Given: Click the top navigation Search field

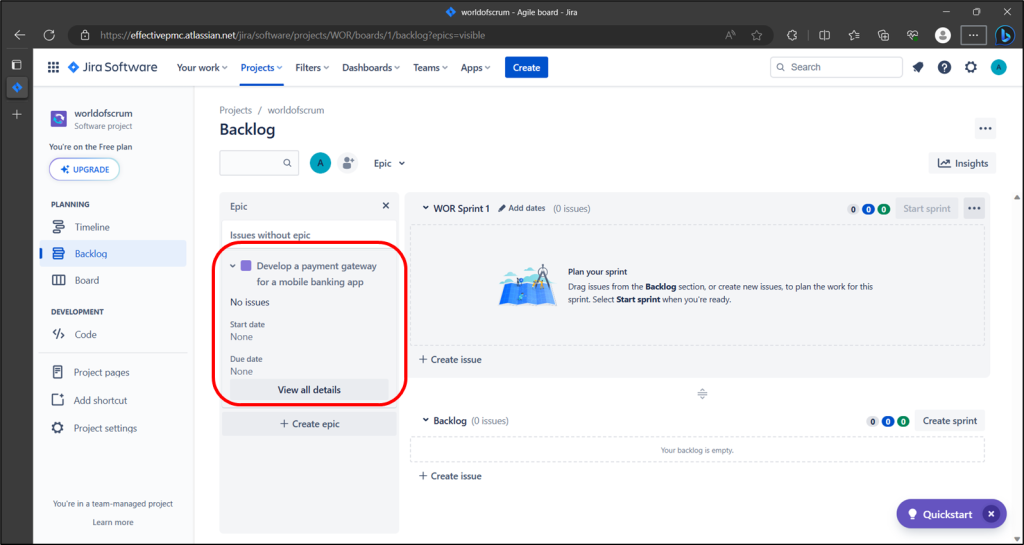Looking at the screenshot, I should click(837, 67).
